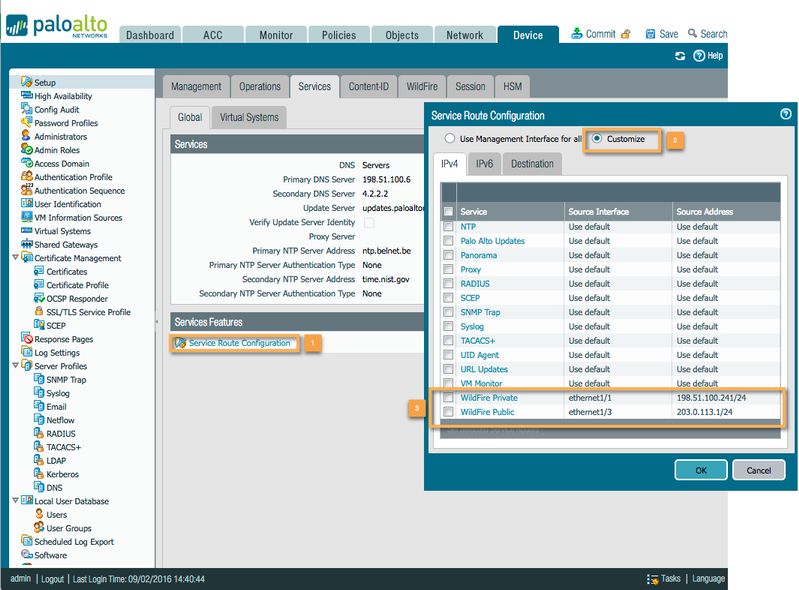Click the Log Settings icon

click(26, 352)
